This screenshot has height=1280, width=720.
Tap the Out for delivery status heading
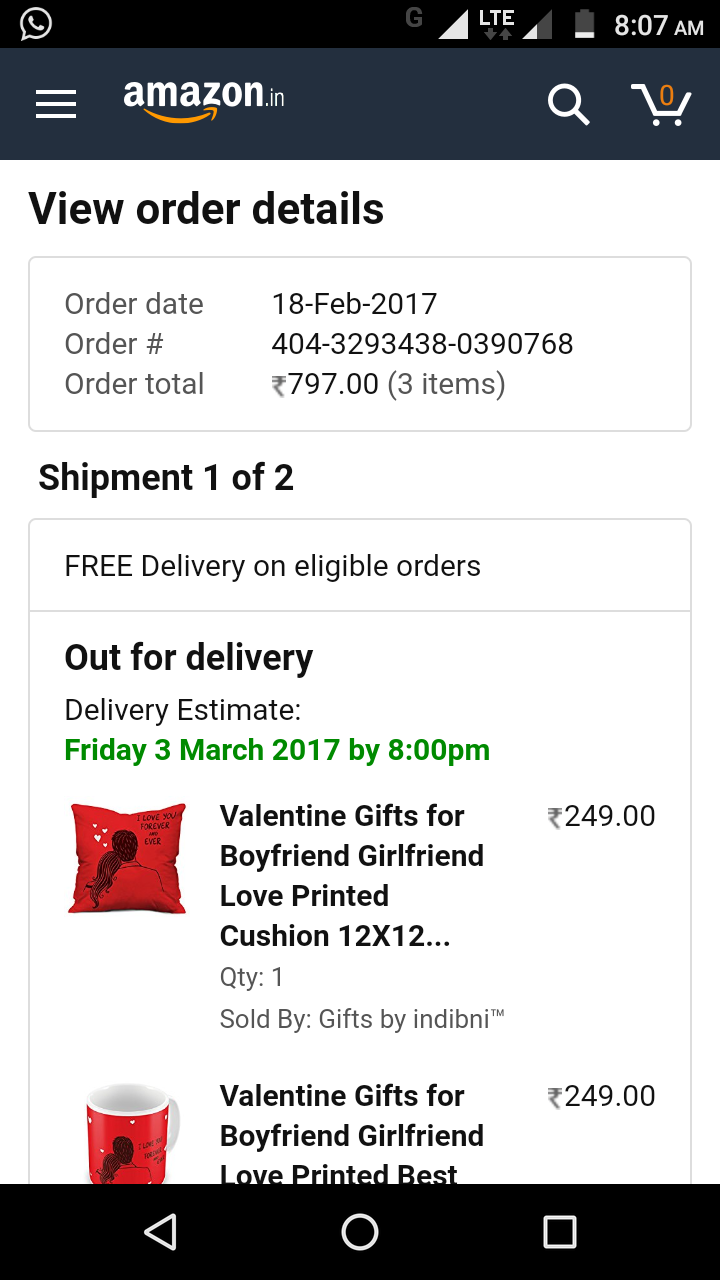coord(189,658)
